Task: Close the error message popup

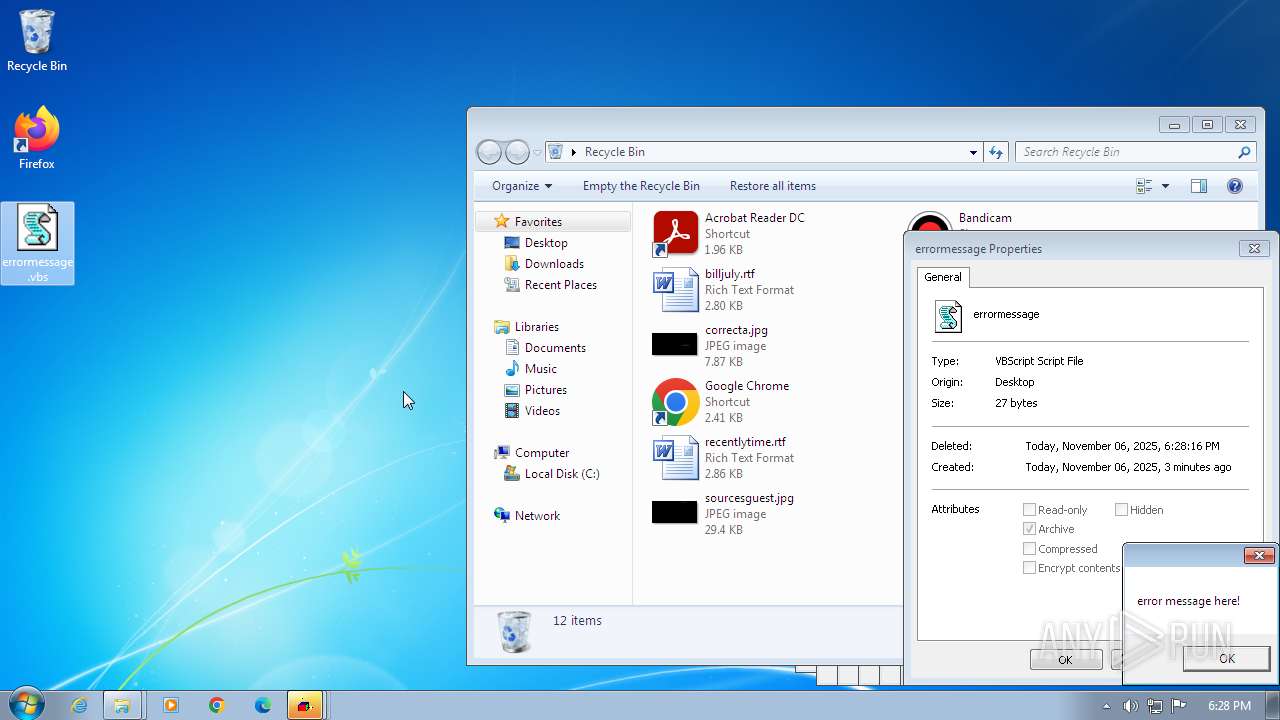Action: point(1259,555)
